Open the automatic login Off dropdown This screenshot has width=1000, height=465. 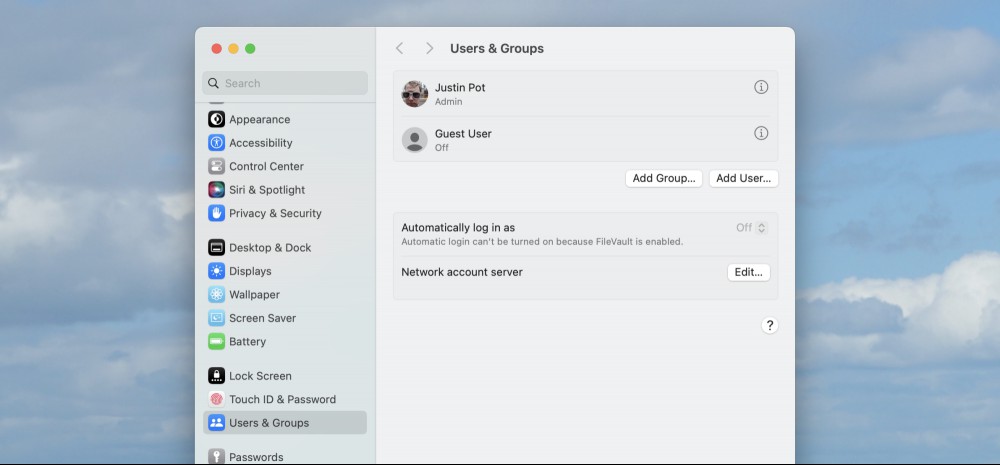(x=752, y=228)
